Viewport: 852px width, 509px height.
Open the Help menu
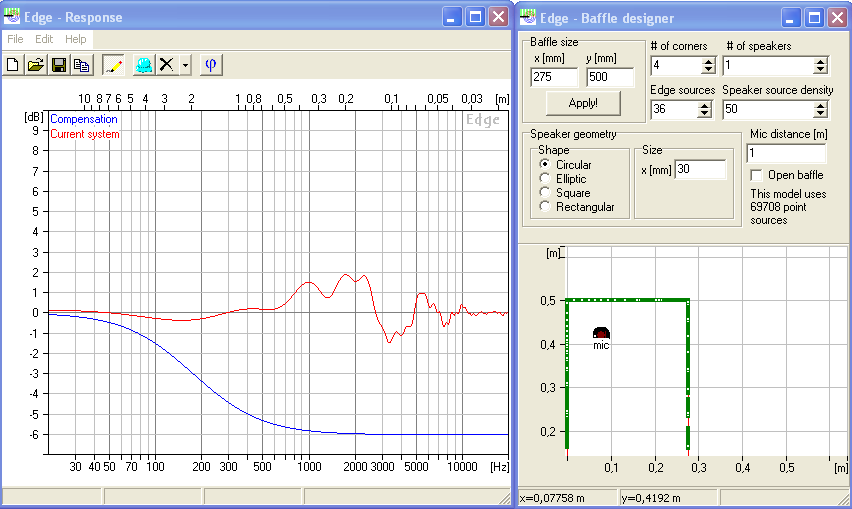pyautogui.click(x=76, y=39)
